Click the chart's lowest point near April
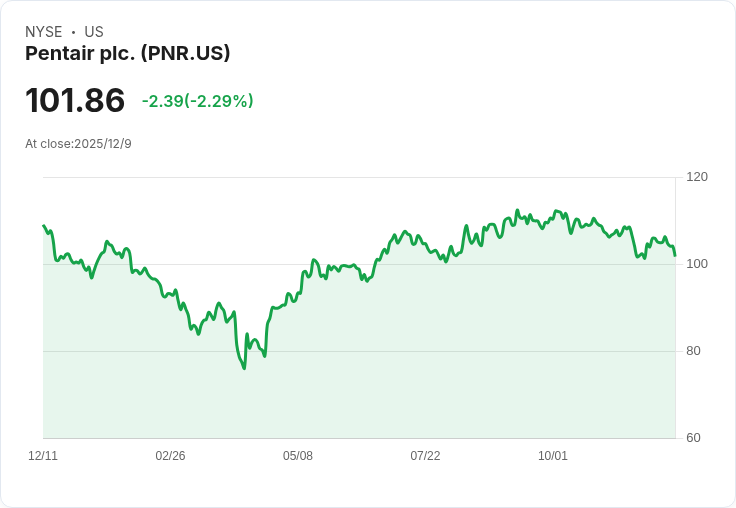 244,368
